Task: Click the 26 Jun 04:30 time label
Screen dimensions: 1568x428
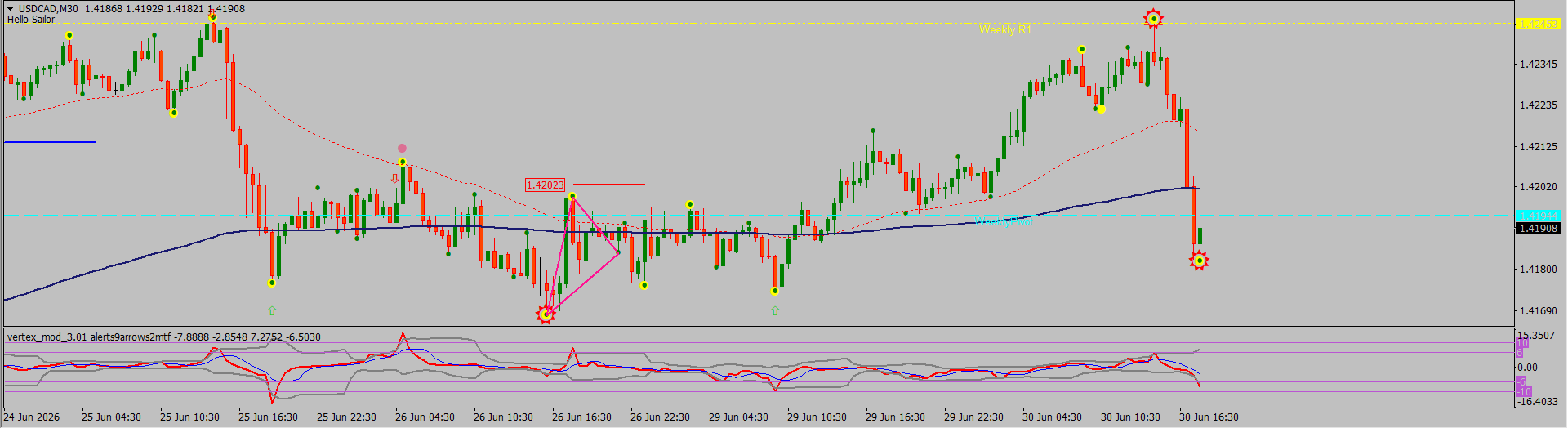Action: (425, 417)
